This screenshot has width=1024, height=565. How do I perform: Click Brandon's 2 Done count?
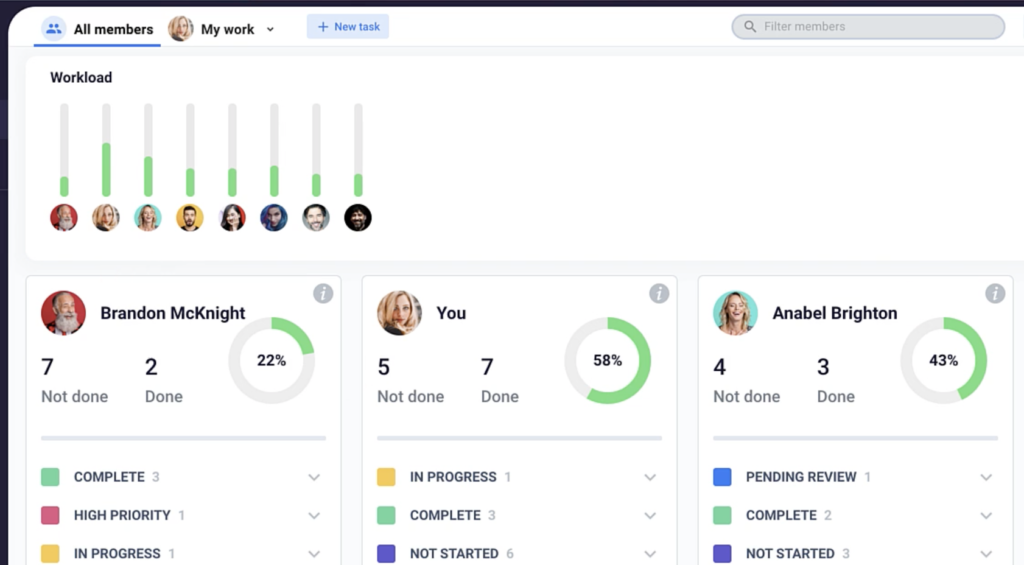point(151,367)
